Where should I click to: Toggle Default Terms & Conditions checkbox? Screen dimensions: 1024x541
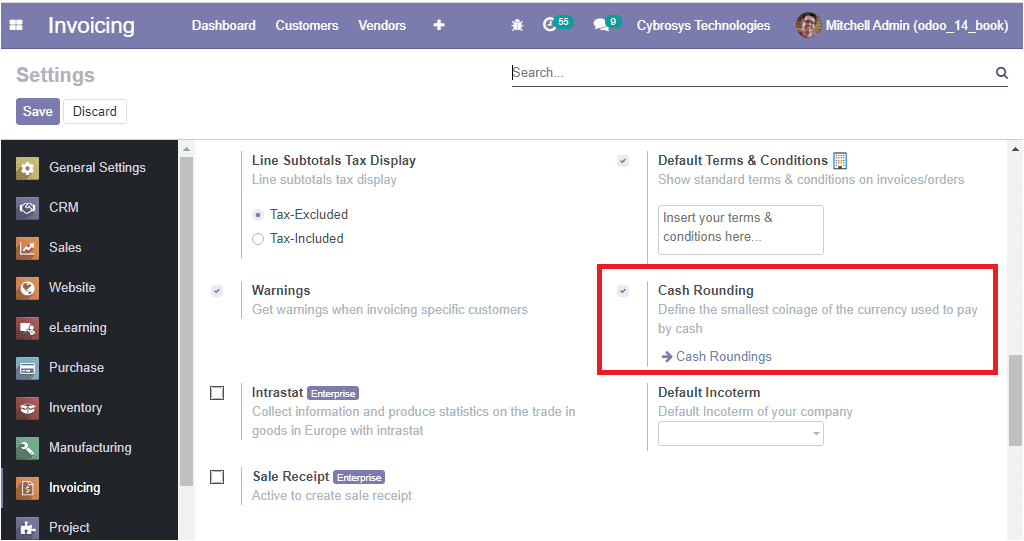[623, 161]
